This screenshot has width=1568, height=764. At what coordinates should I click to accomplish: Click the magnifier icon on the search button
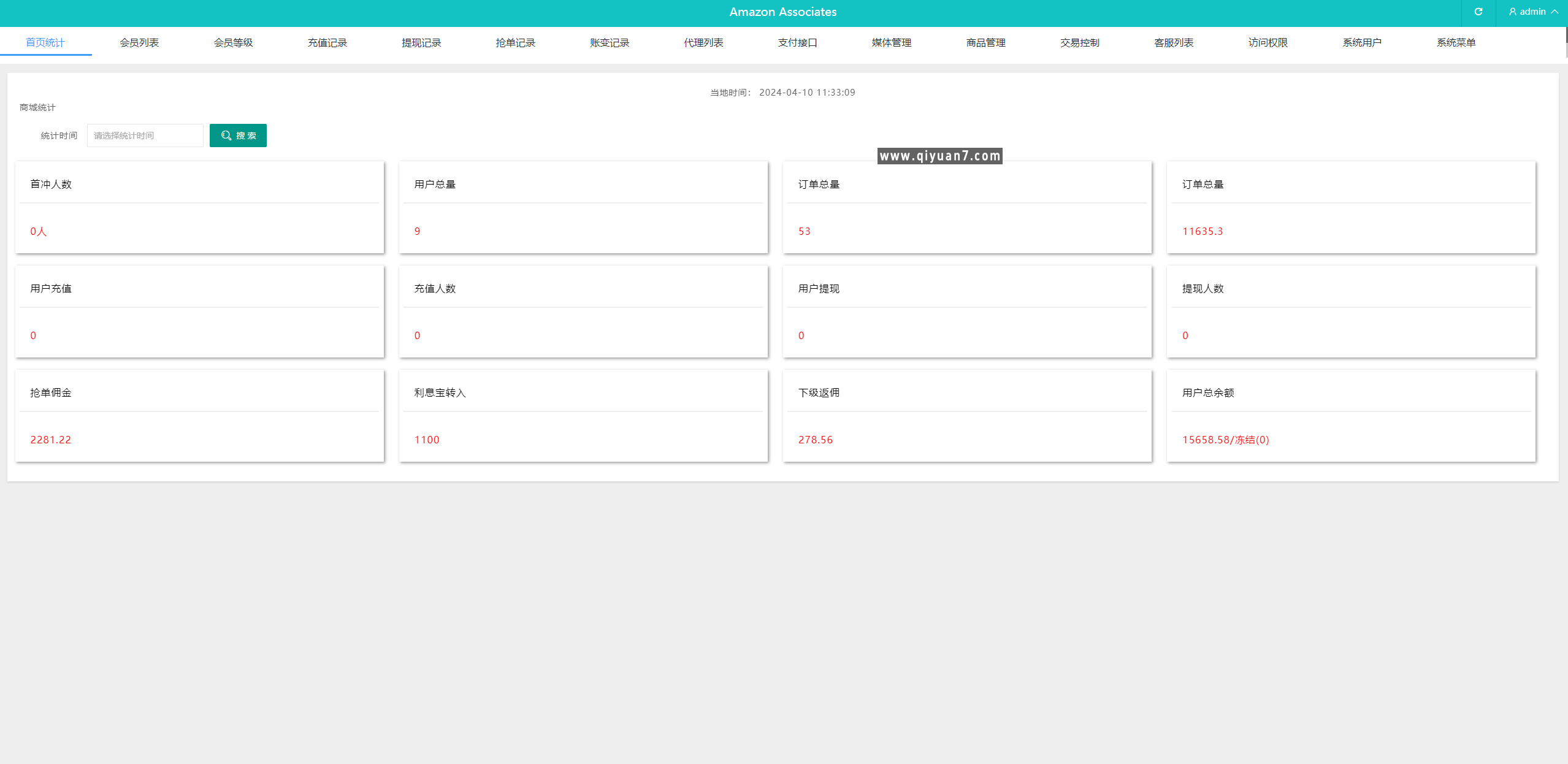[x=226, y=135]
